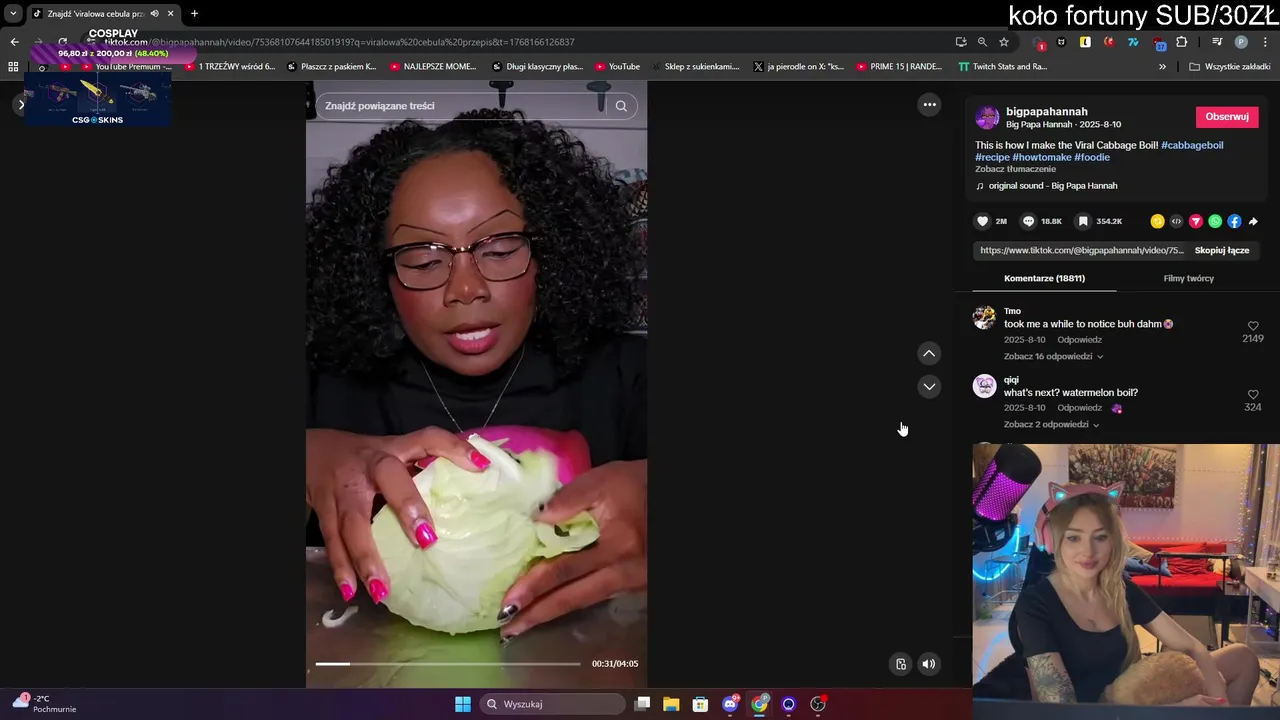Image resolution: width=1280 pixels, height=720 pixels.
Task: Click the taskbar Wyszukaj search box
Action: (x=553, y=704)
